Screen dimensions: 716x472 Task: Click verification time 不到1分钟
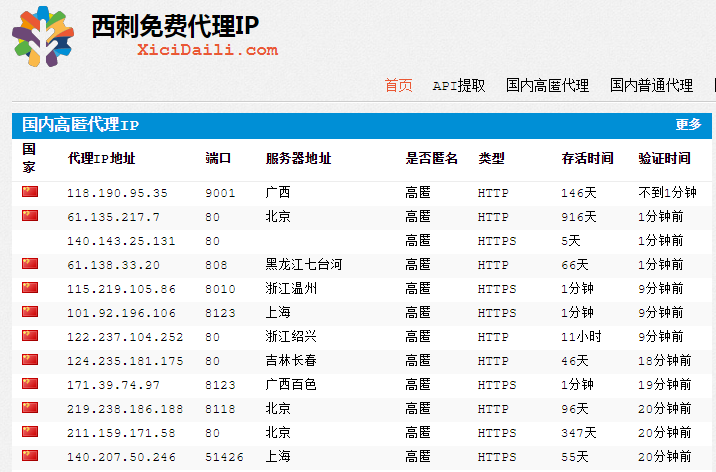(667, 192)
